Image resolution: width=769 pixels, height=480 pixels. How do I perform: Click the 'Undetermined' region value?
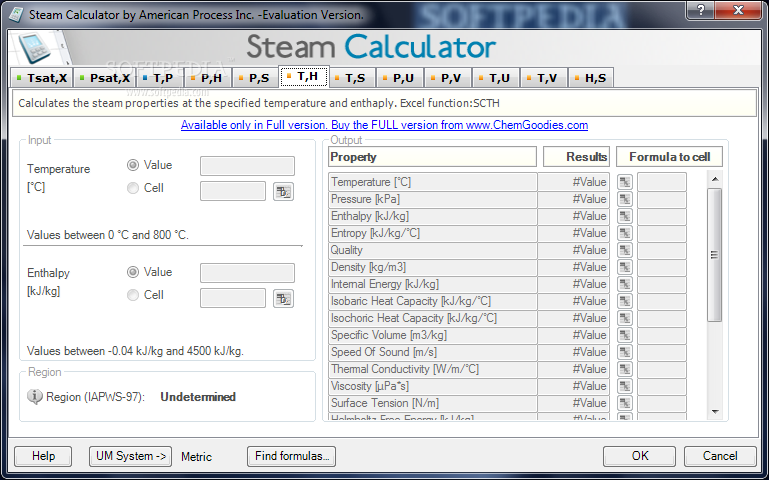point(198,397)
